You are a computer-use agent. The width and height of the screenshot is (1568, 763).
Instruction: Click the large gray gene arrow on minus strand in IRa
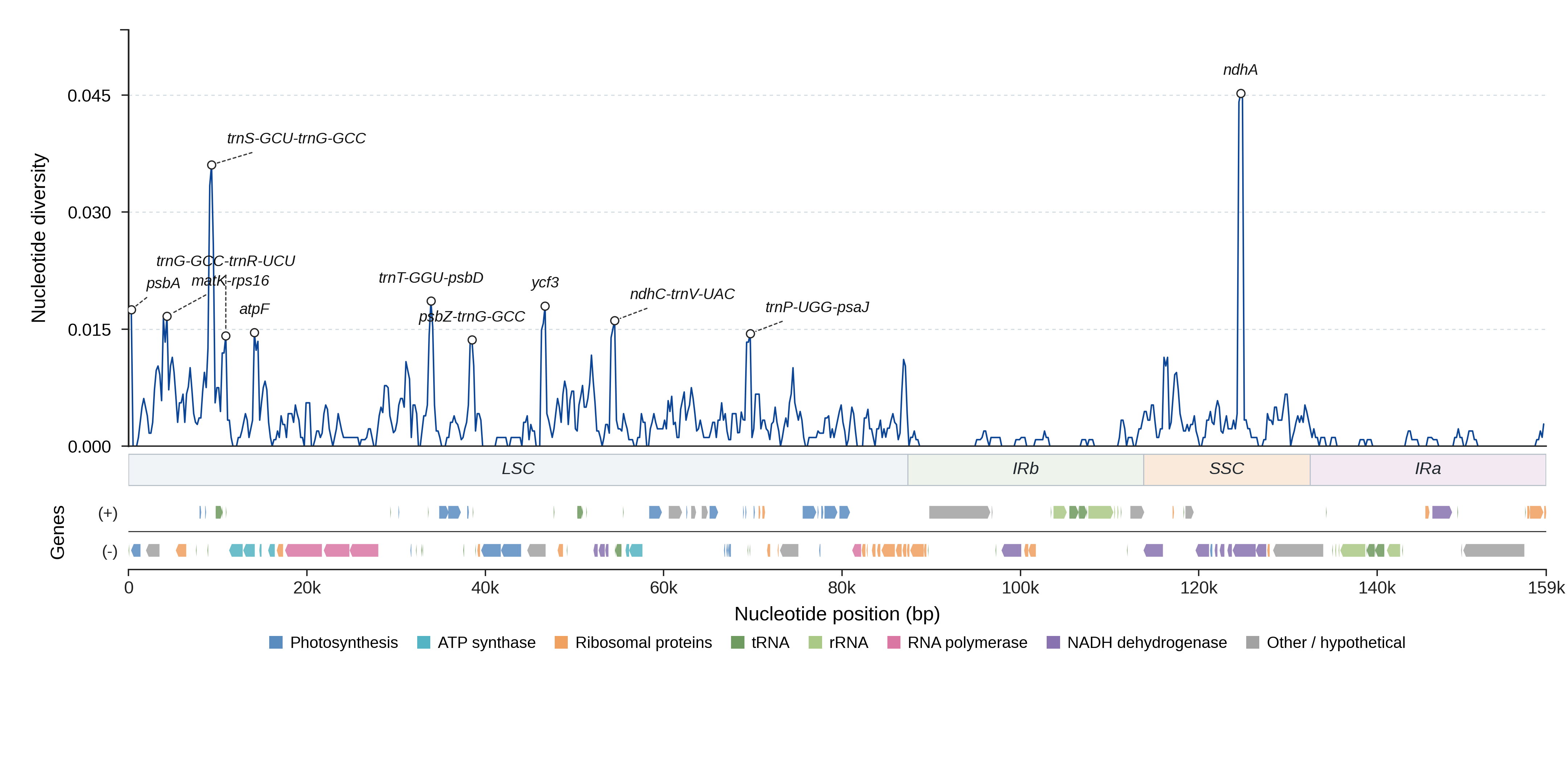click(x=1494, y=551)
